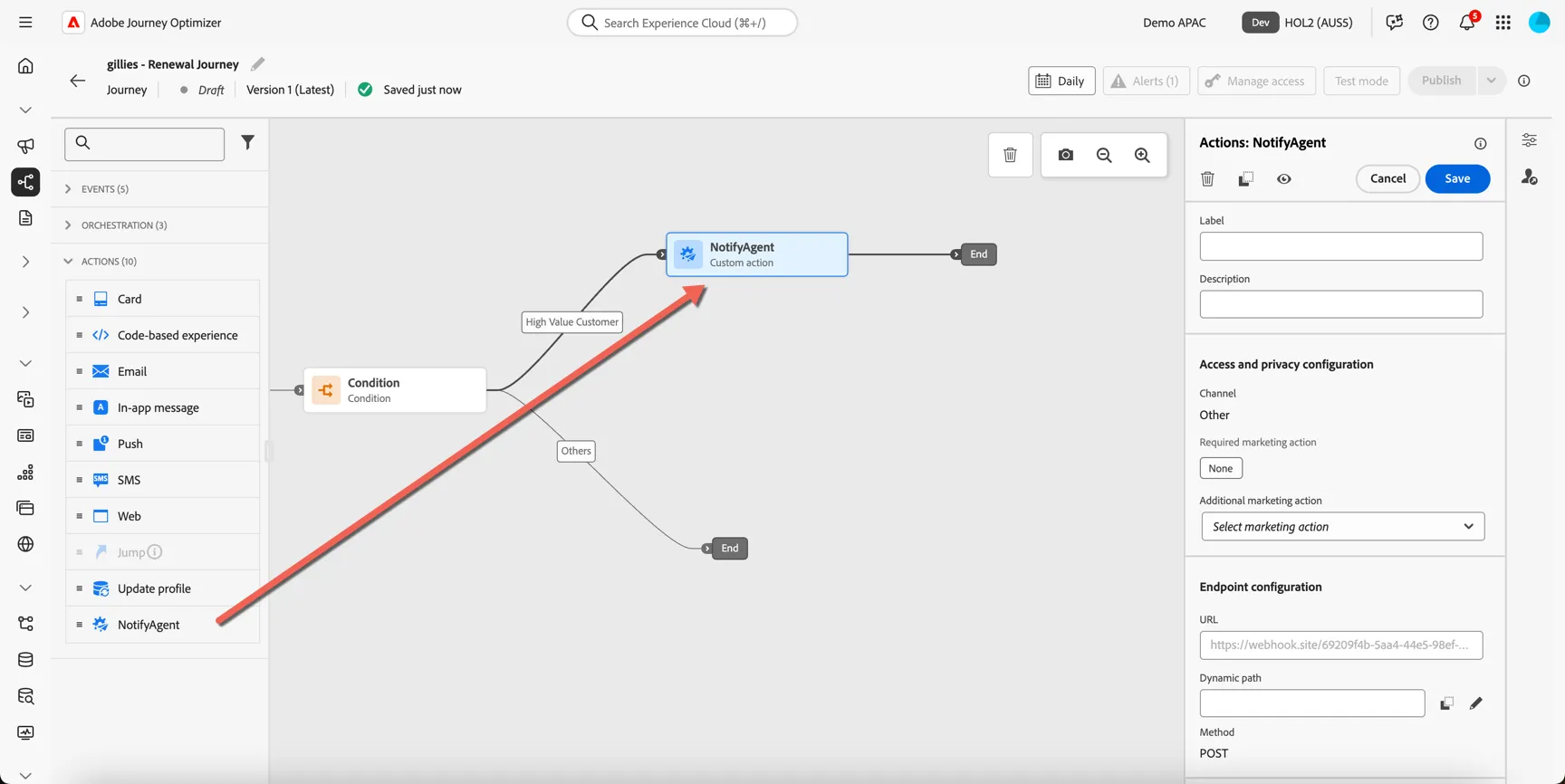This screenshot has height=784, width=1565.
Task: Click the Others path label
Action: click(576, 451)
